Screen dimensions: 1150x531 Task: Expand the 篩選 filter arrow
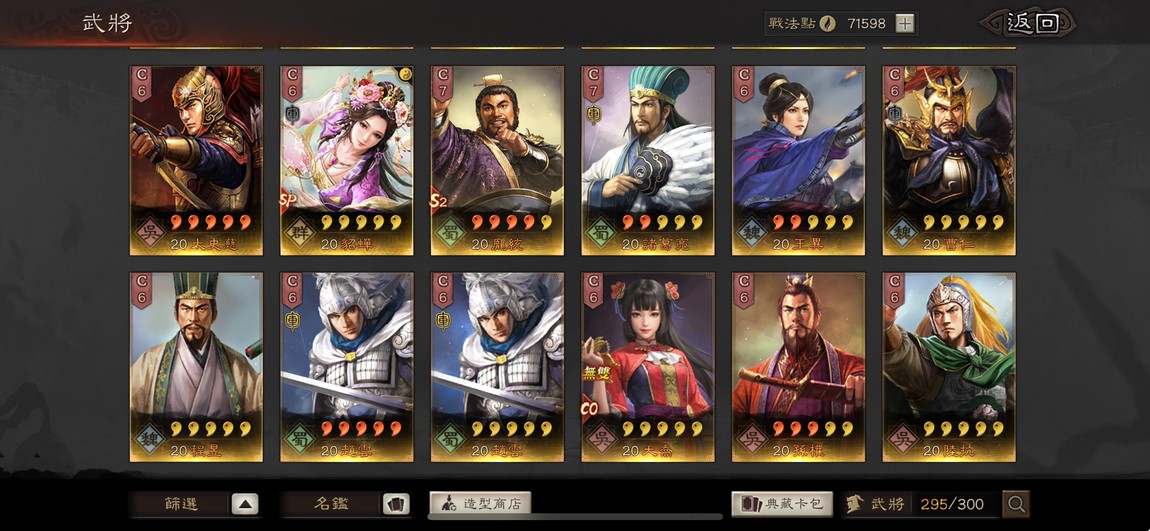tap(246, 504)
